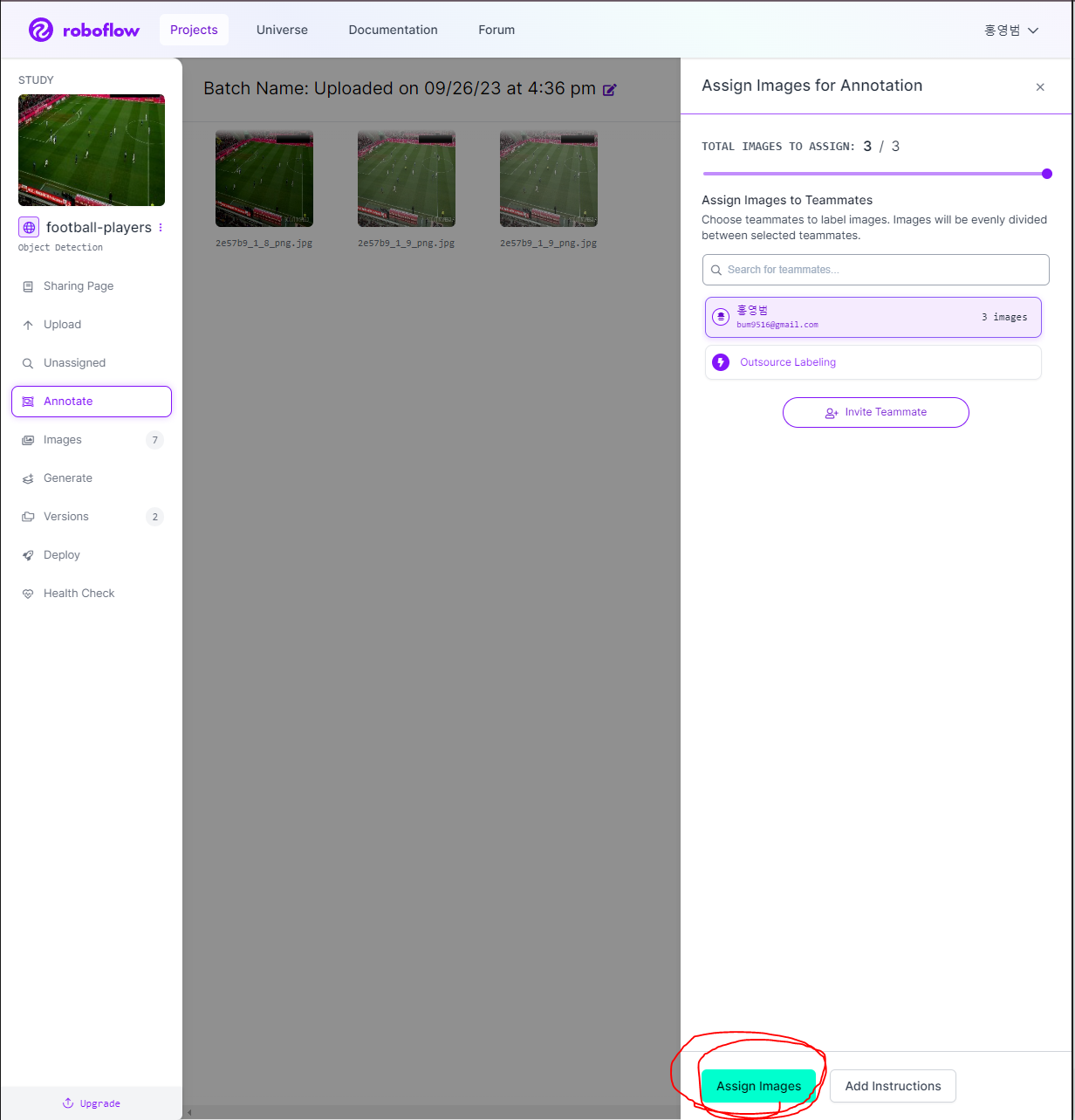Click the Roboflow logo
Viewport: 1075px width, 1120px height.
[x=84, y=30]
